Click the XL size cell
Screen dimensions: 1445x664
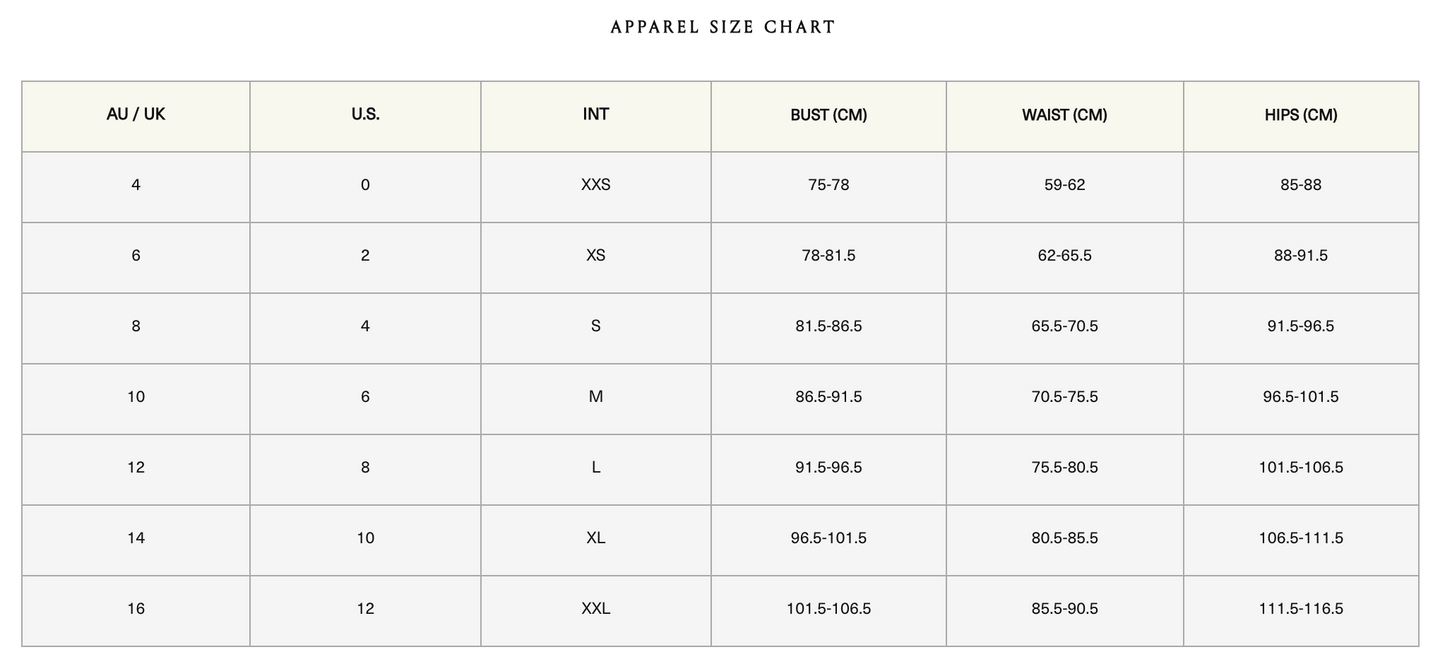(x=596, y=538)
